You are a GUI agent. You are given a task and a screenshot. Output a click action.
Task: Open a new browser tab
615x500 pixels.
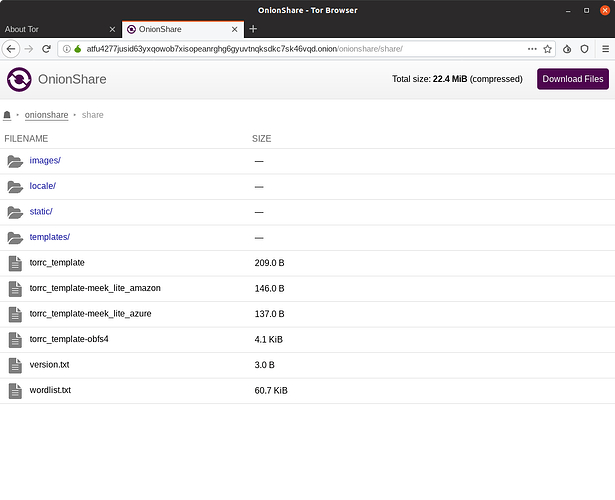(253, 29)
